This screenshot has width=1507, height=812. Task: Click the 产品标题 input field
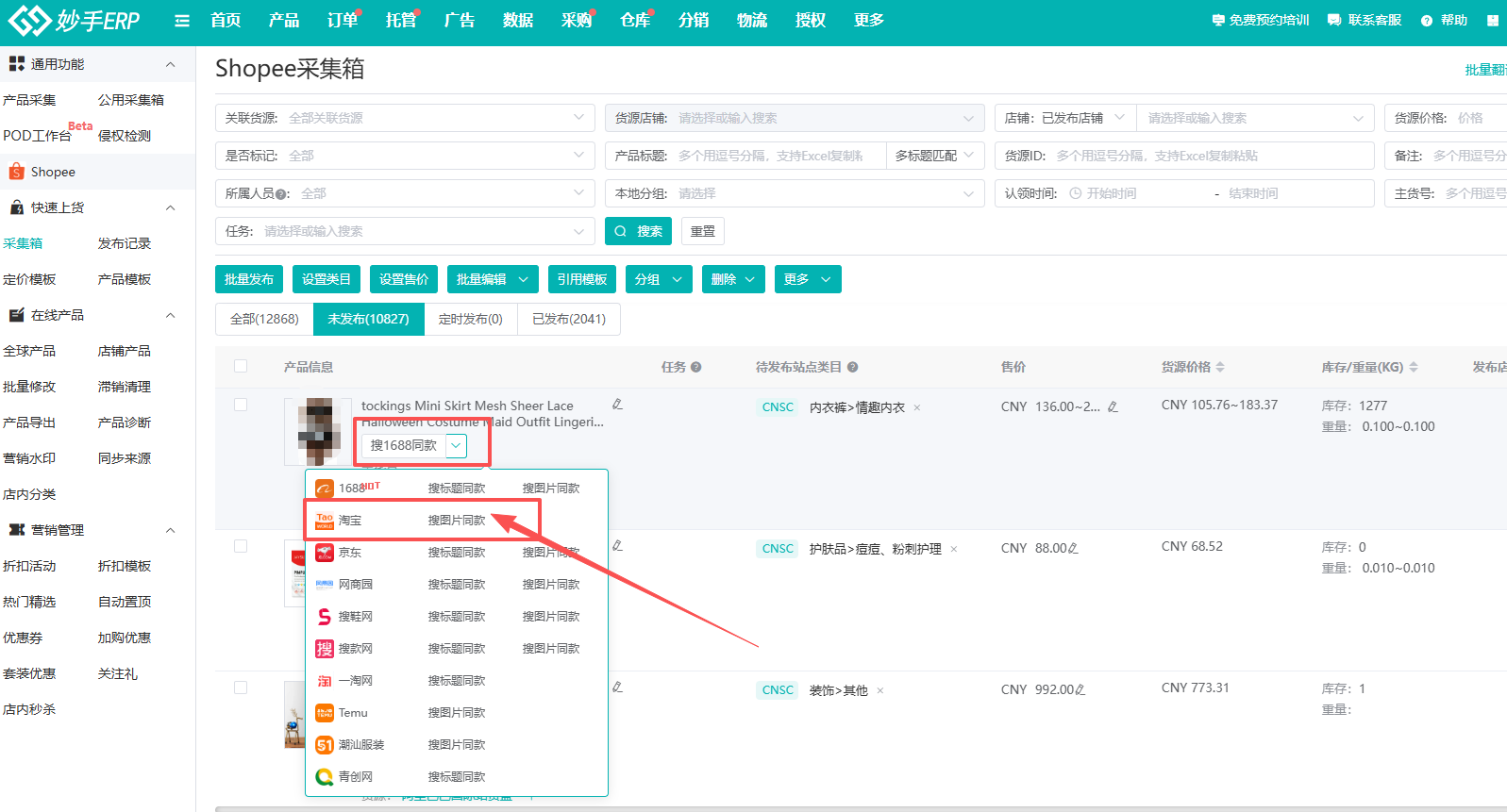tap(779, 156)
